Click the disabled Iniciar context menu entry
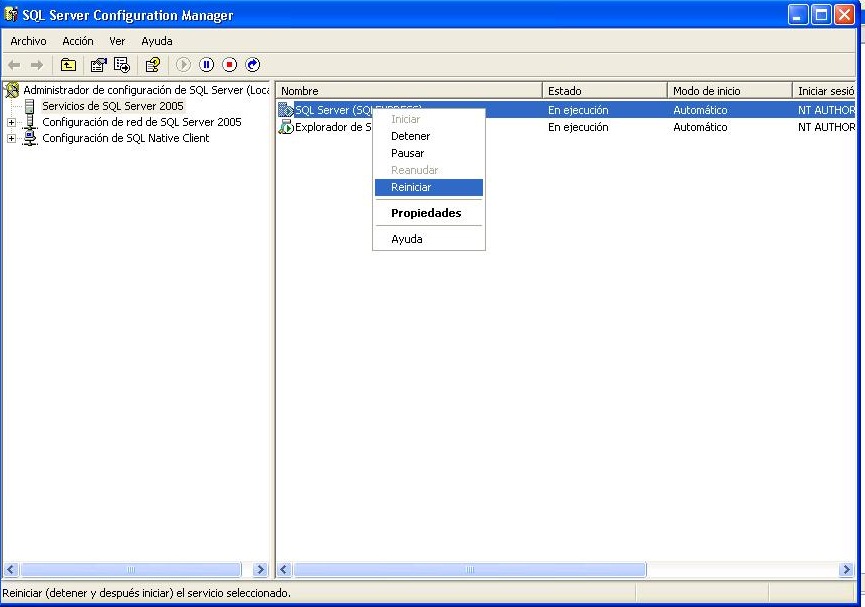The image size is (865, 607). (x=429, y=119)
